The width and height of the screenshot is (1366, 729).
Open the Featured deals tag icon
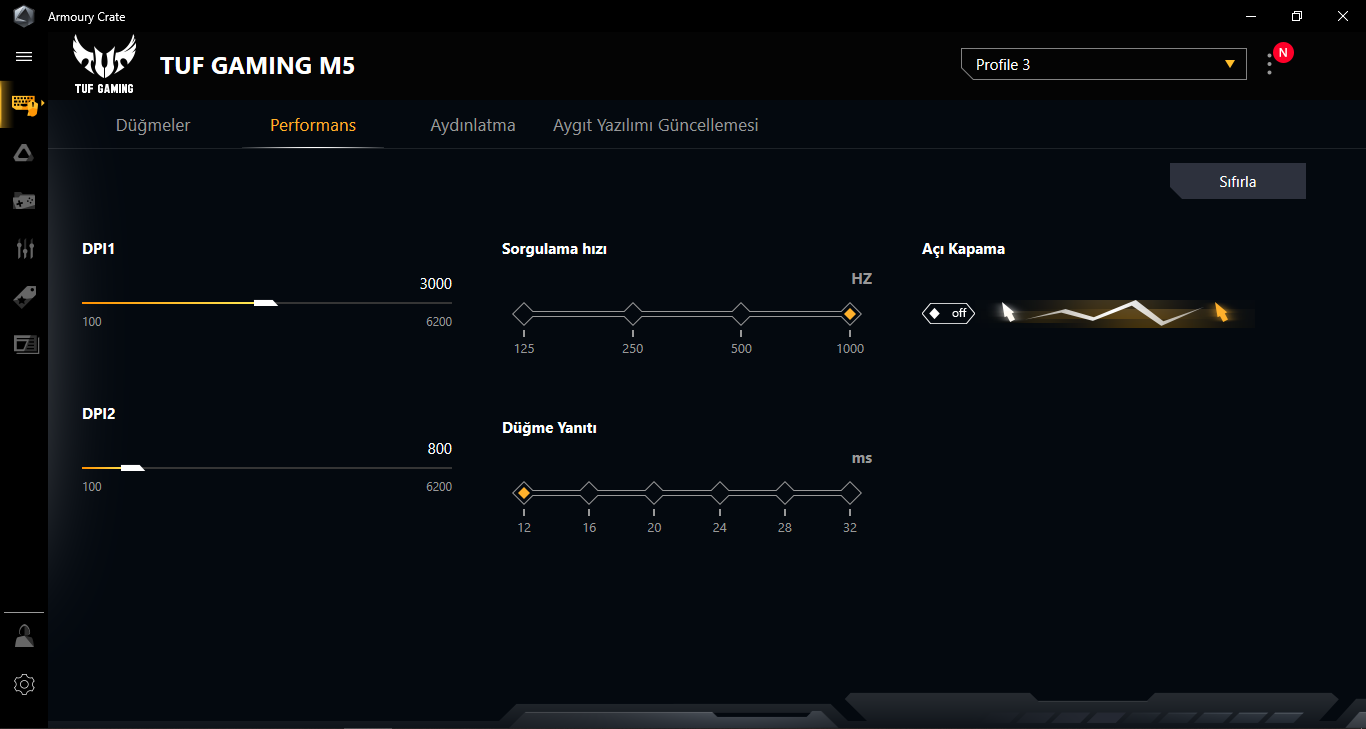coord(24,297)
